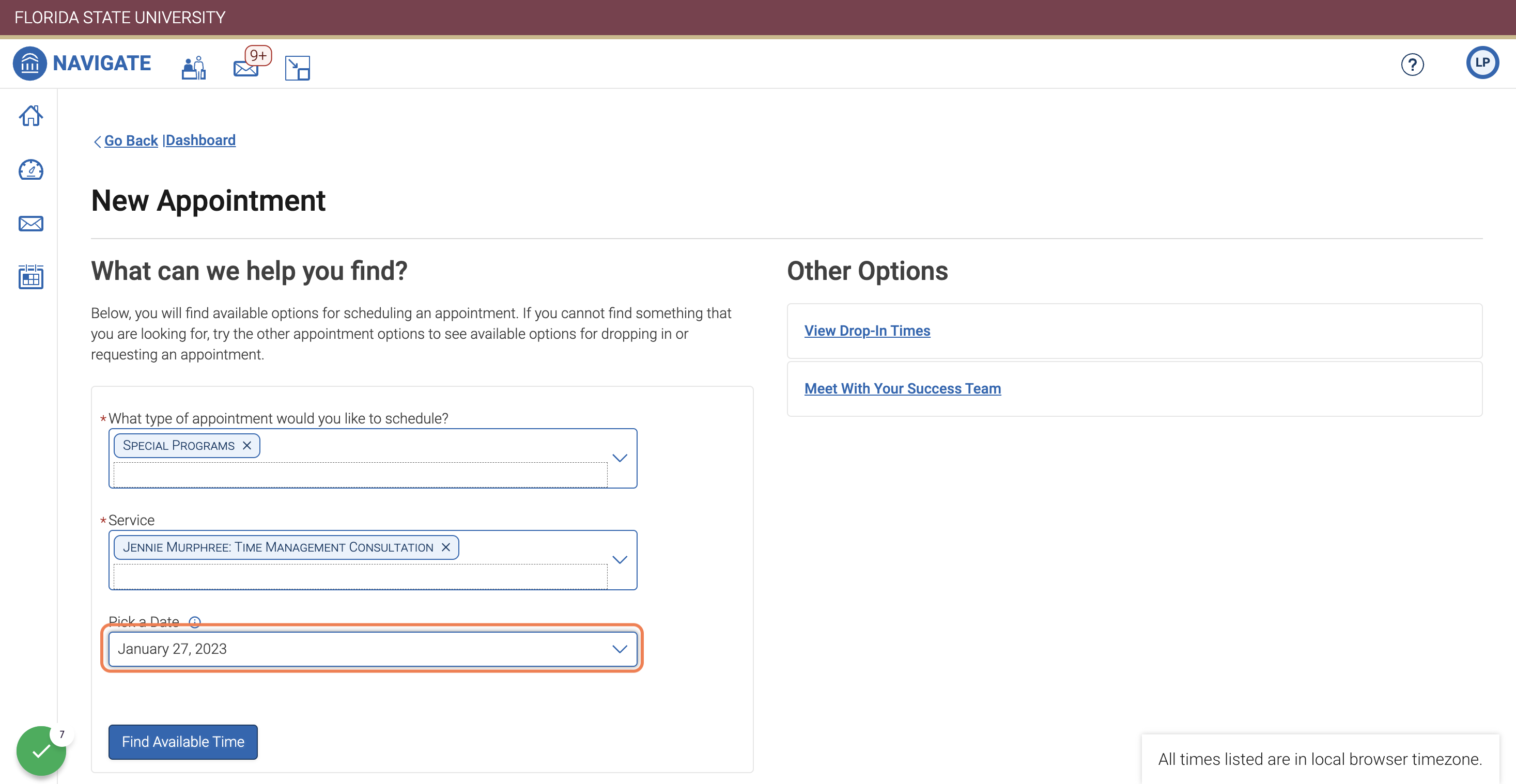Click the appointment type text input field
The image size is (1516, 784).
tap(360, 475)
